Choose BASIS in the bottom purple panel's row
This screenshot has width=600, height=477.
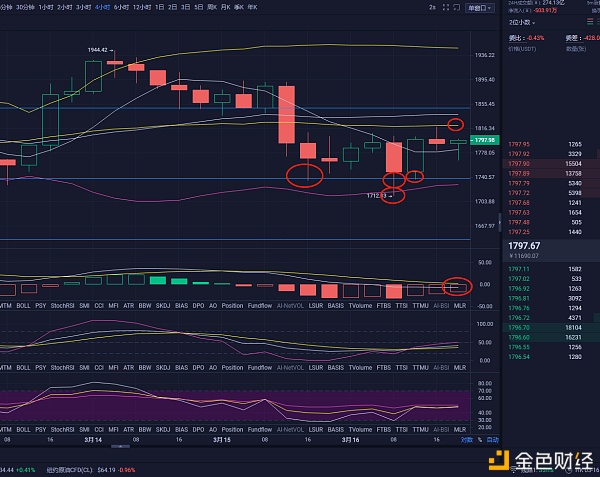(336, 430)
